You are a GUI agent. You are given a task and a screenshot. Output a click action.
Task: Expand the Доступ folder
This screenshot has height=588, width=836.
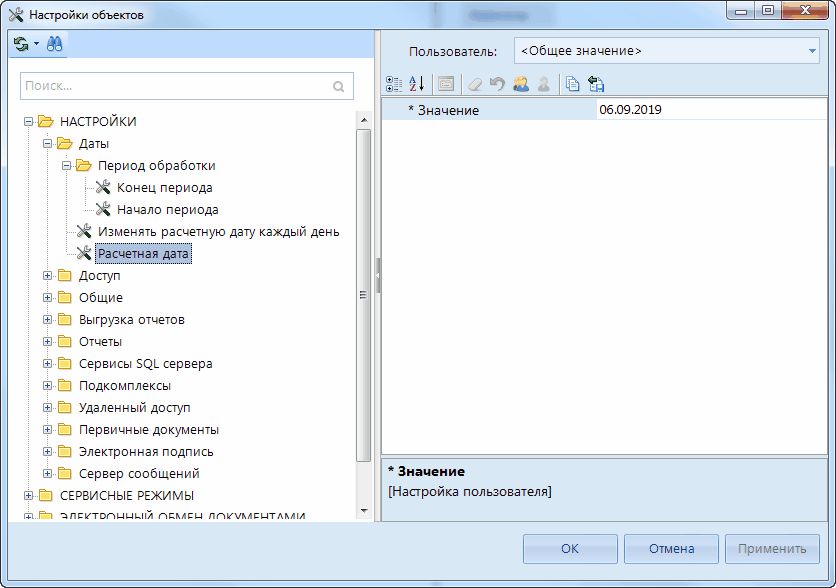click(47, 275)
